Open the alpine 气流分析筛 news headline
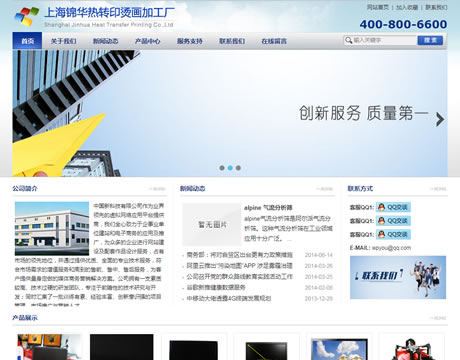 [268, 208]
